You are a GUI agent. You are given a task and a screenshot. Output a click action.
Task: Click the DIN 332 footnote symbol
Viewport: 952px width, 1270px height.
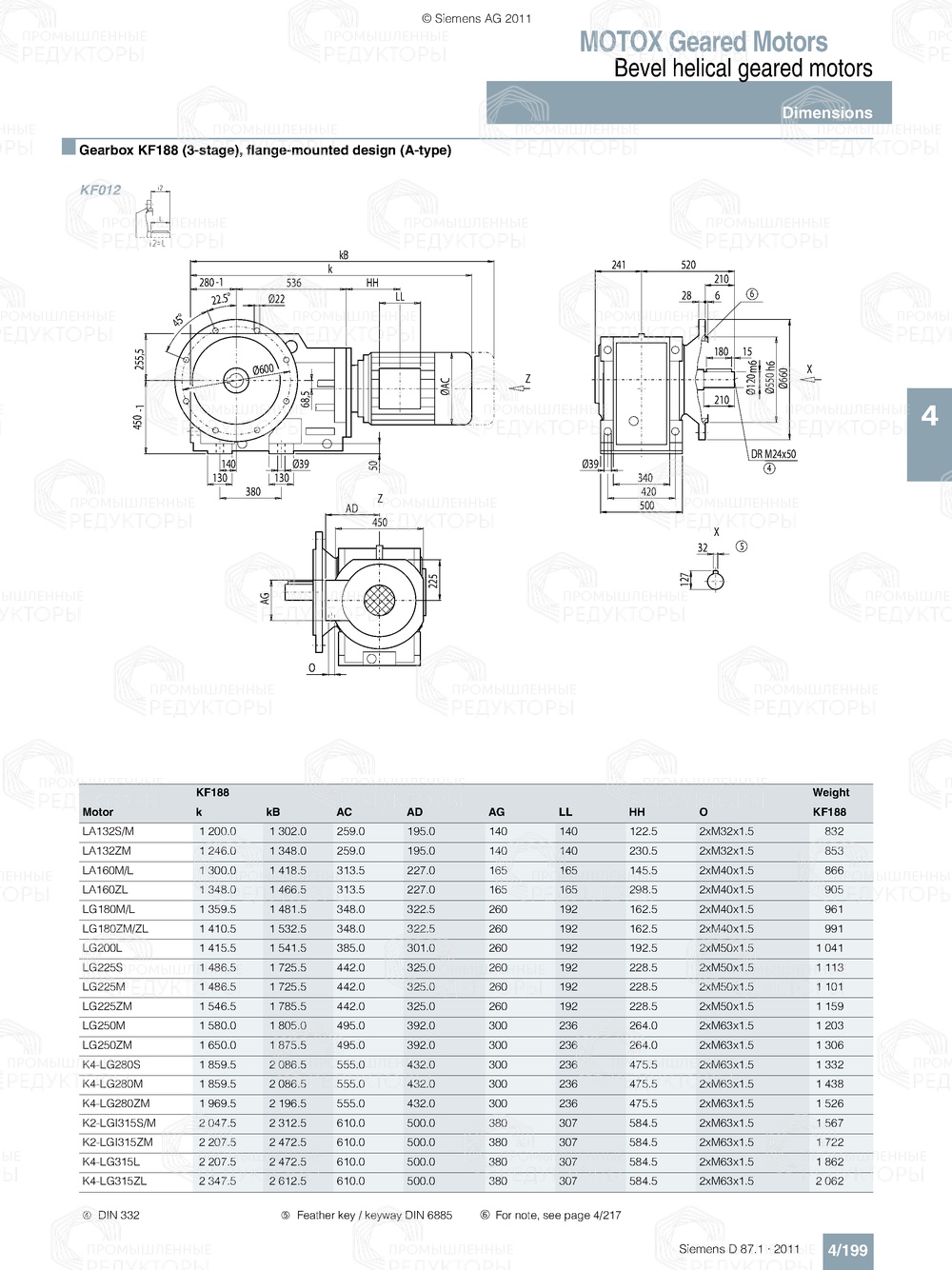click(85, 1215)
